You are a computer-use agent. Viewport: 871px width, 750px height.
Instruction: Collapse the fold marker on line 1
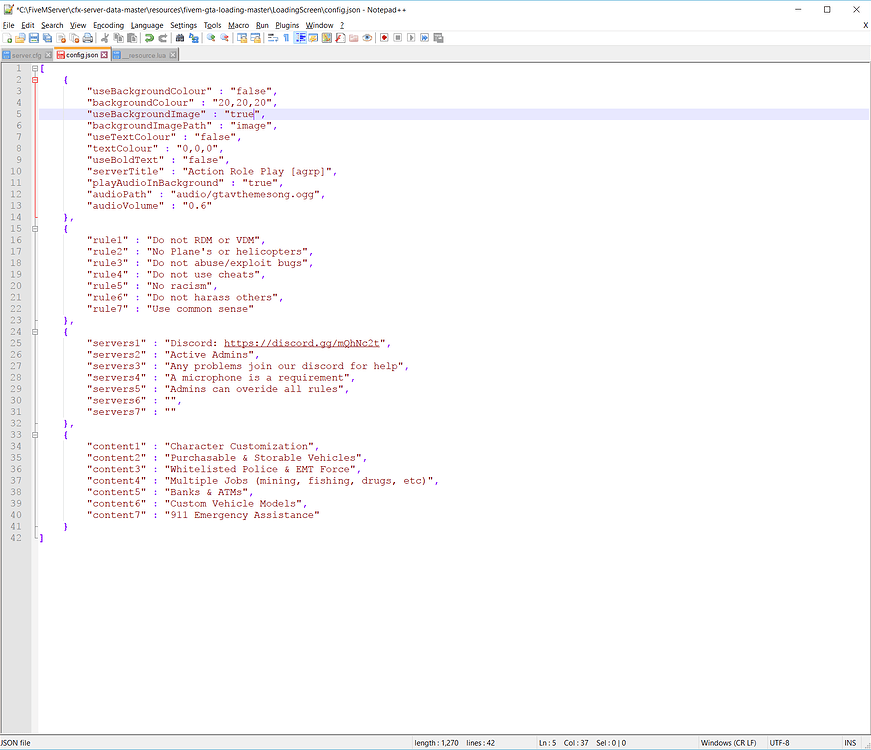pyautogui.click(x=35, y=68)
